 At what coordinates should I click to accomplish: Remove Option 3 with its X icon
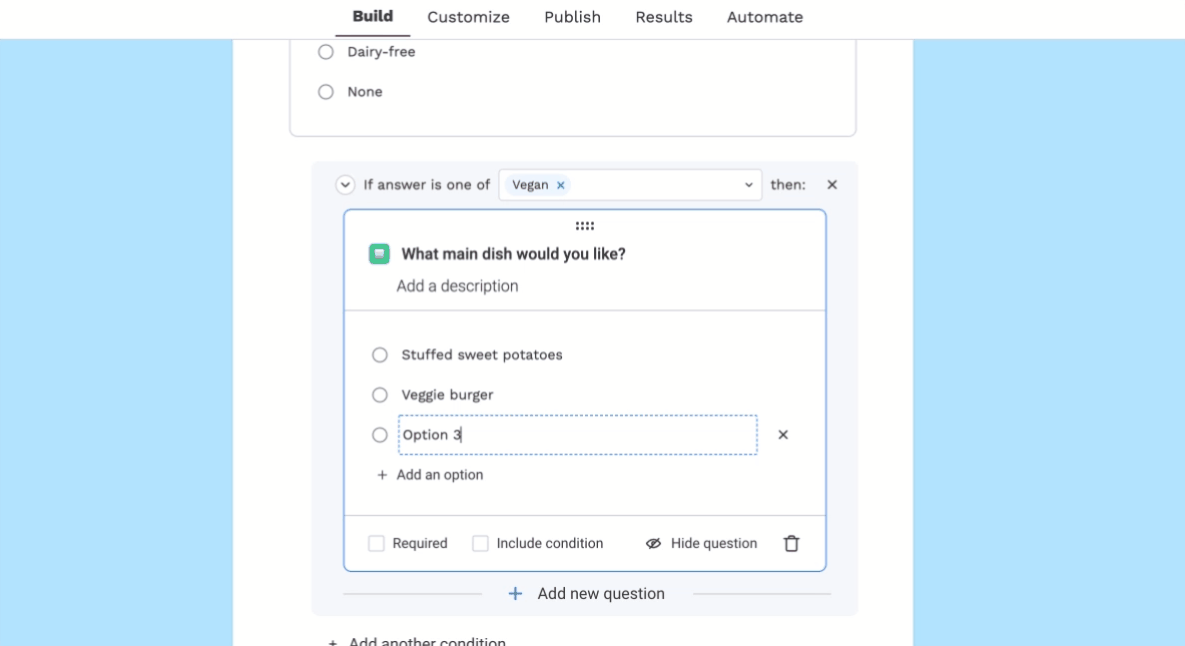pos(783,434)
